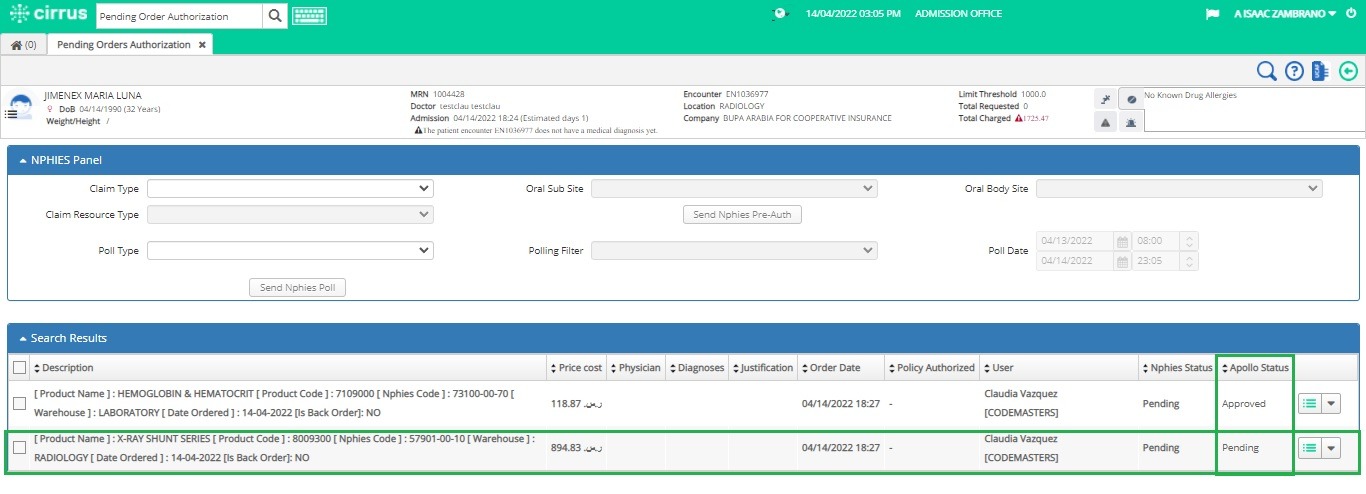Viewport: 1366px width, 494px height.
Task: Open the patient avatar menu icon
Action: (18, 107)
